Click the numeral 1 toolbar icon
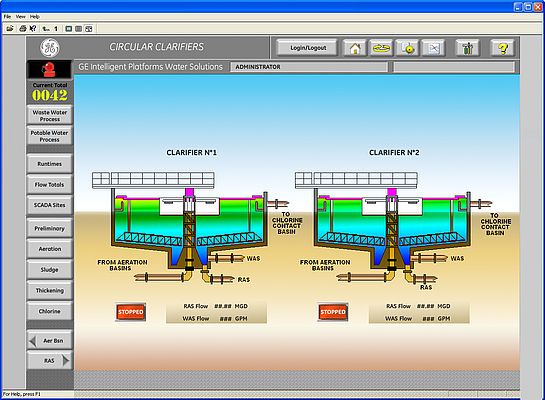 56,28
